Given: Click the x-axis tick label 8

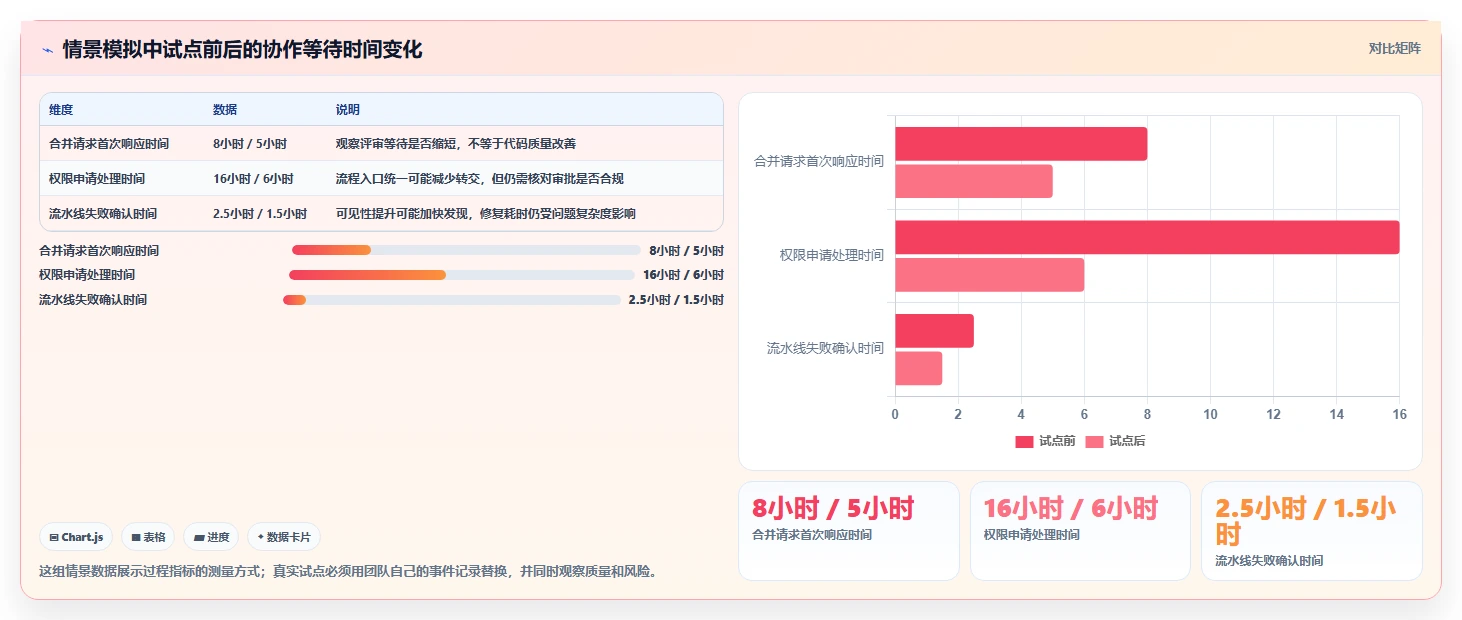Looking at the screenshot, I should (1147, 414).
